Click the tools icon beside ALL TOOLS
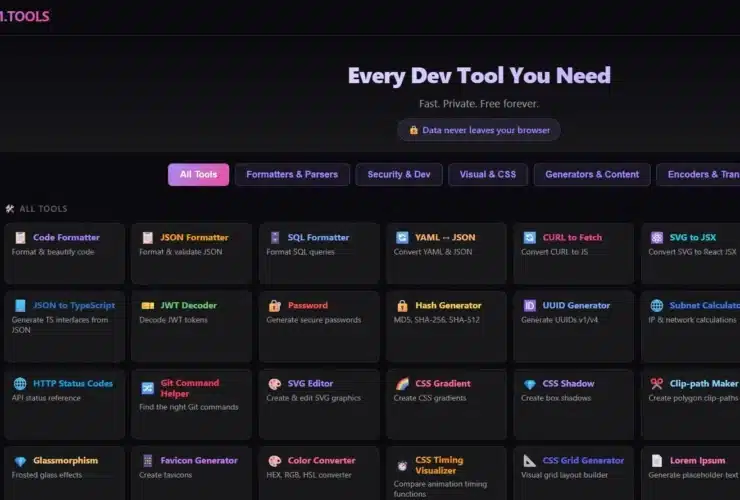Screen dimensions: 740x500 tap(10, 209)
